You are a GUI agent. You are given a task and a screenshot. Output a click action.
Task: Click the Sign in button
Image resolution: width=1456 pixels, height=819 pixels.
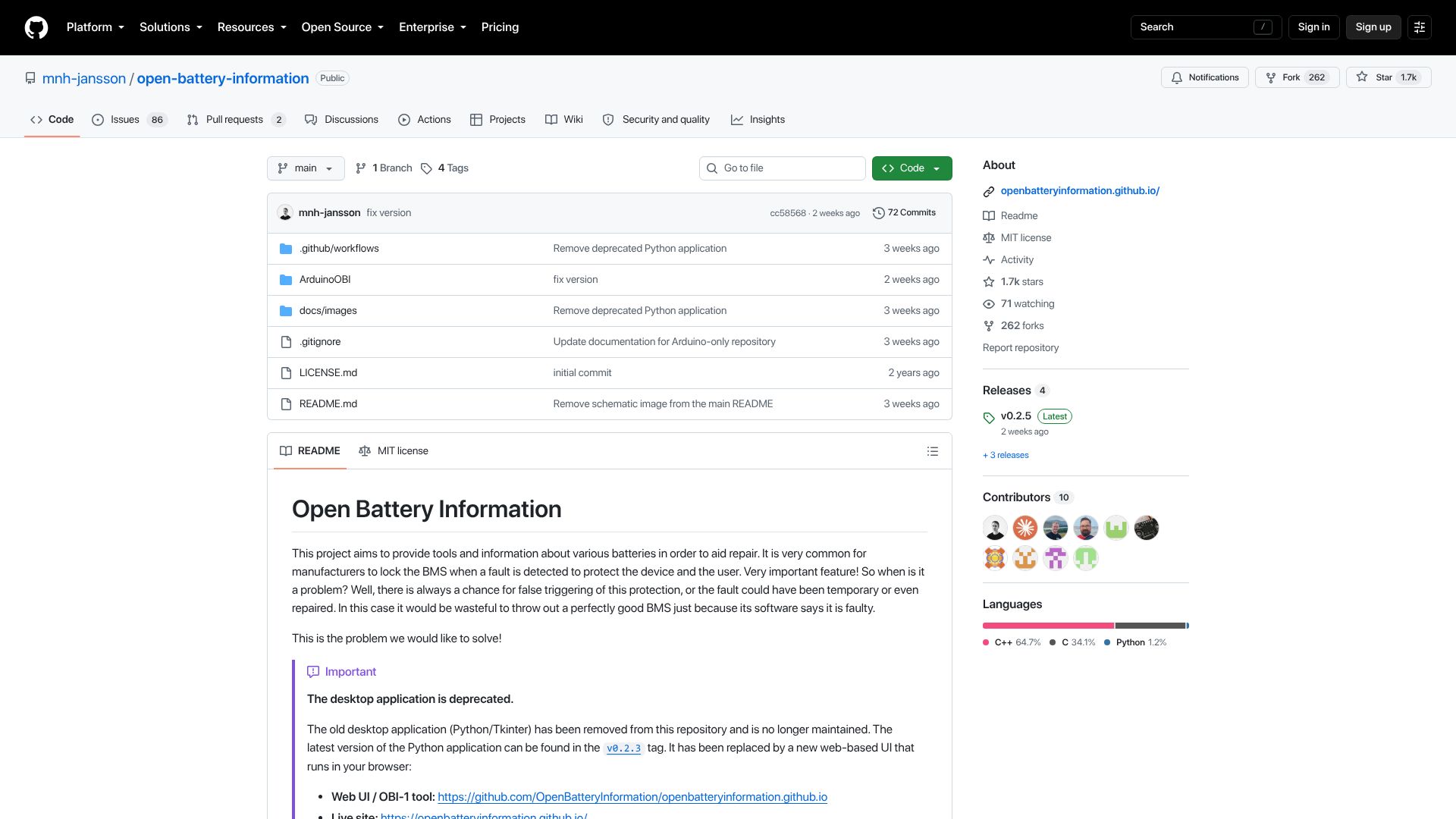tap(1313, 27)
